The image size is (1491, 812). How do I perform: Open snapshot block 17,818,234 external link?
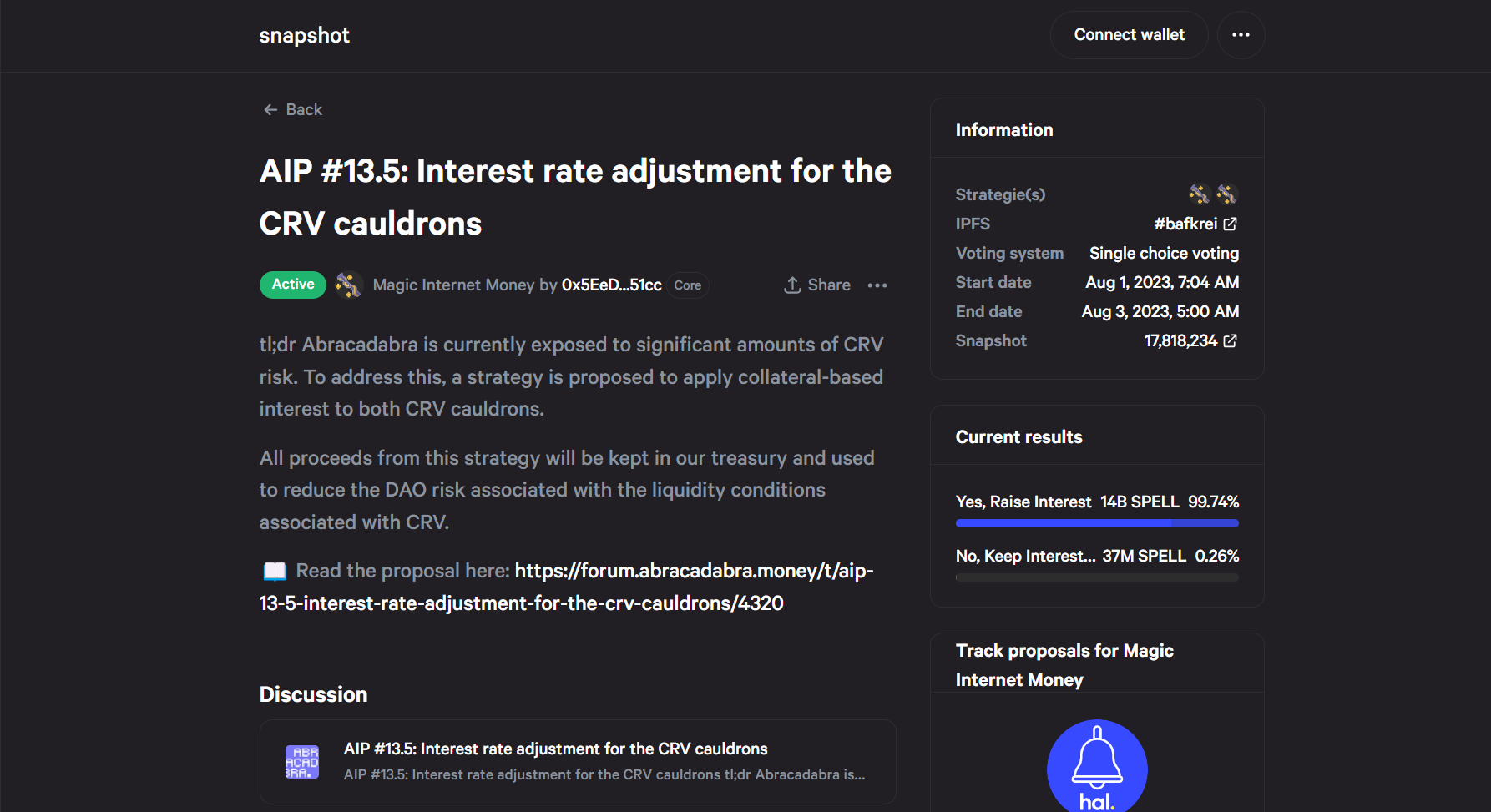tap(1231, 340)
